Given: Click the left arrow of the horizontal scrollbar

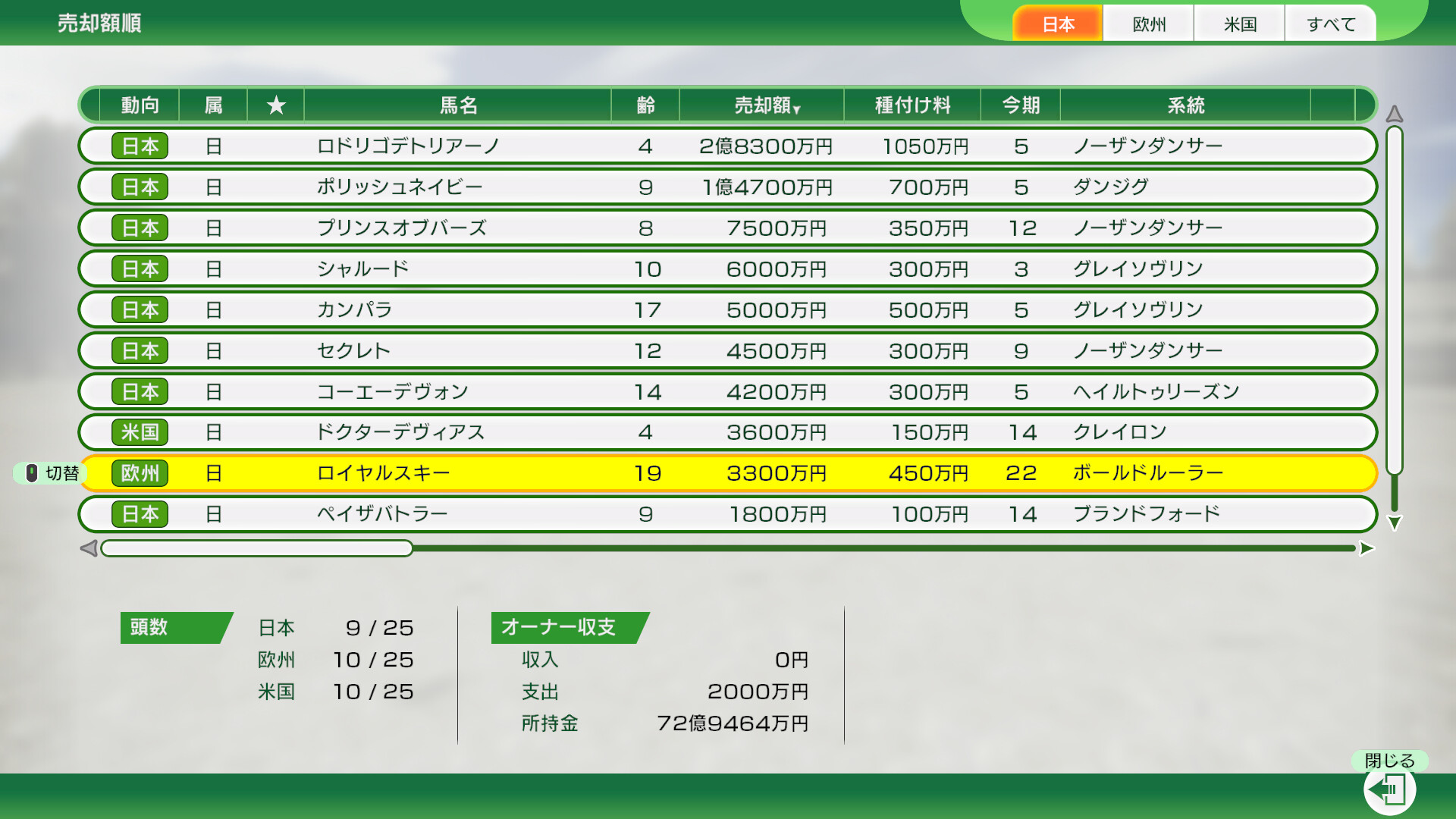Looking at the screenshot, I should click(x=89, y=548).
